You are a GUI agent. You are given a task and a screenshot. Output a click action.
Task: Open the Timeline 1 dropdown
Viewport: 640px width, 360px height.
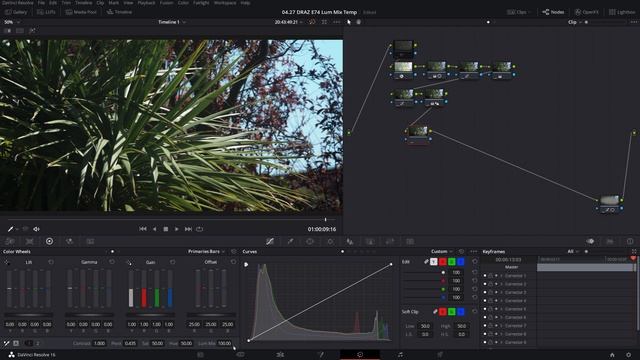pyautogui.click(x=172, y=22)
